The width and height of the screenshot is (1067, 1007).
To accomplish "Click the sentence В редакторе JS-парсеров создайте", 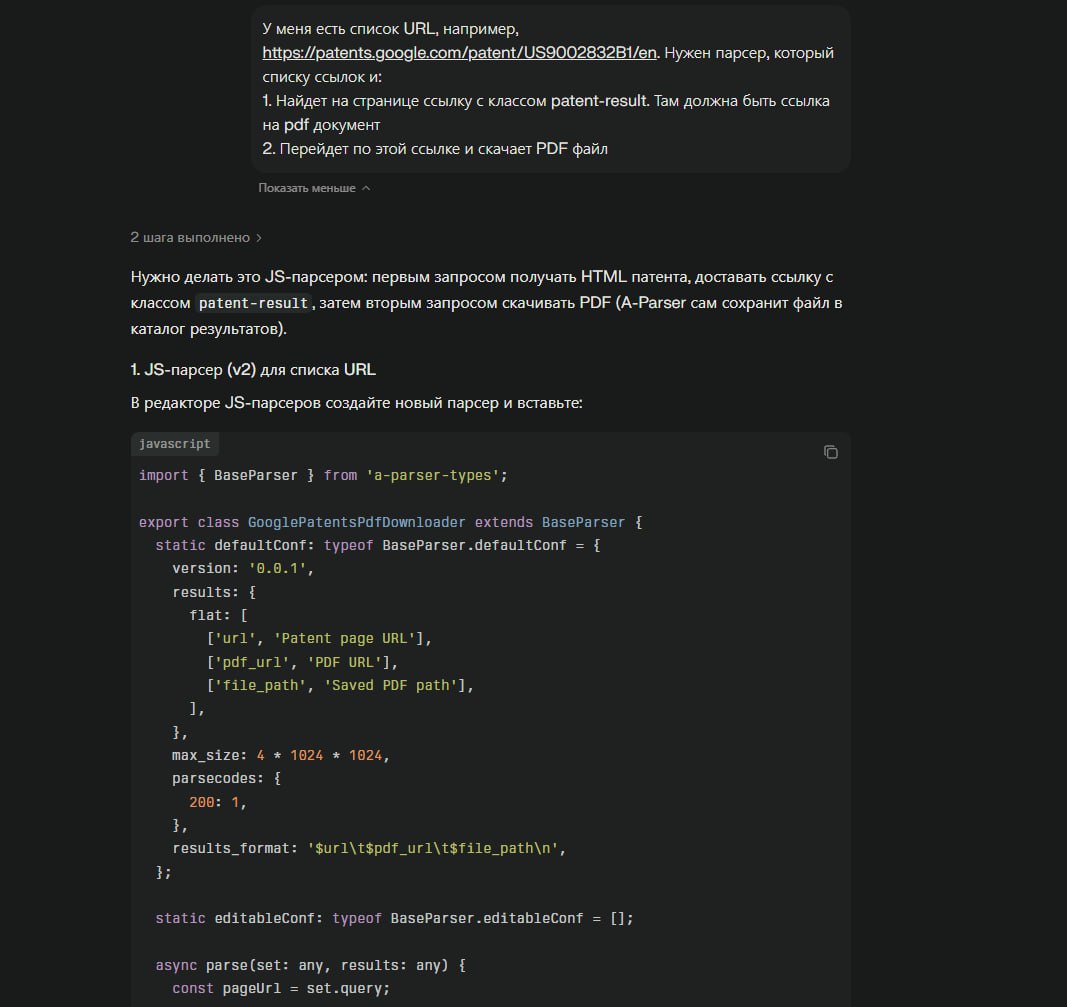I will (357, 403).
